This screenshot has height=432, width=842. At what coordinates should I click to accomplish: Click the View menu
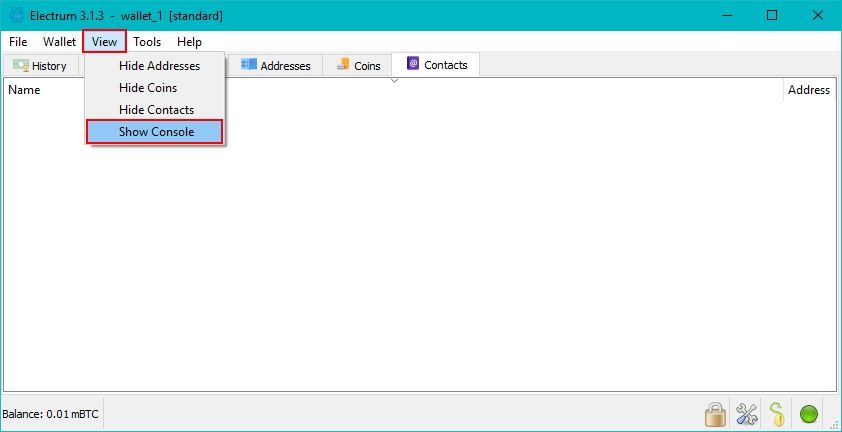click(x=104, y=42)
